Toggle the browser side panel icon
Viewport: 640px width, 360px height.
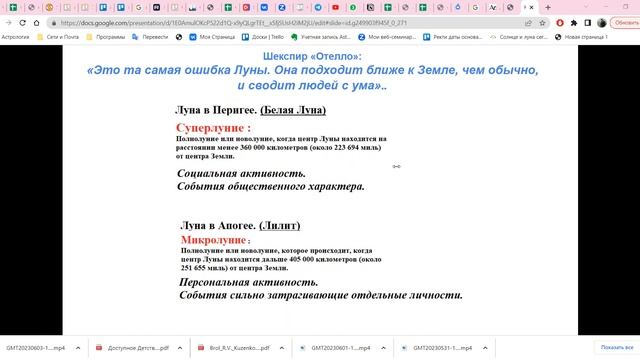pos(587,23)
